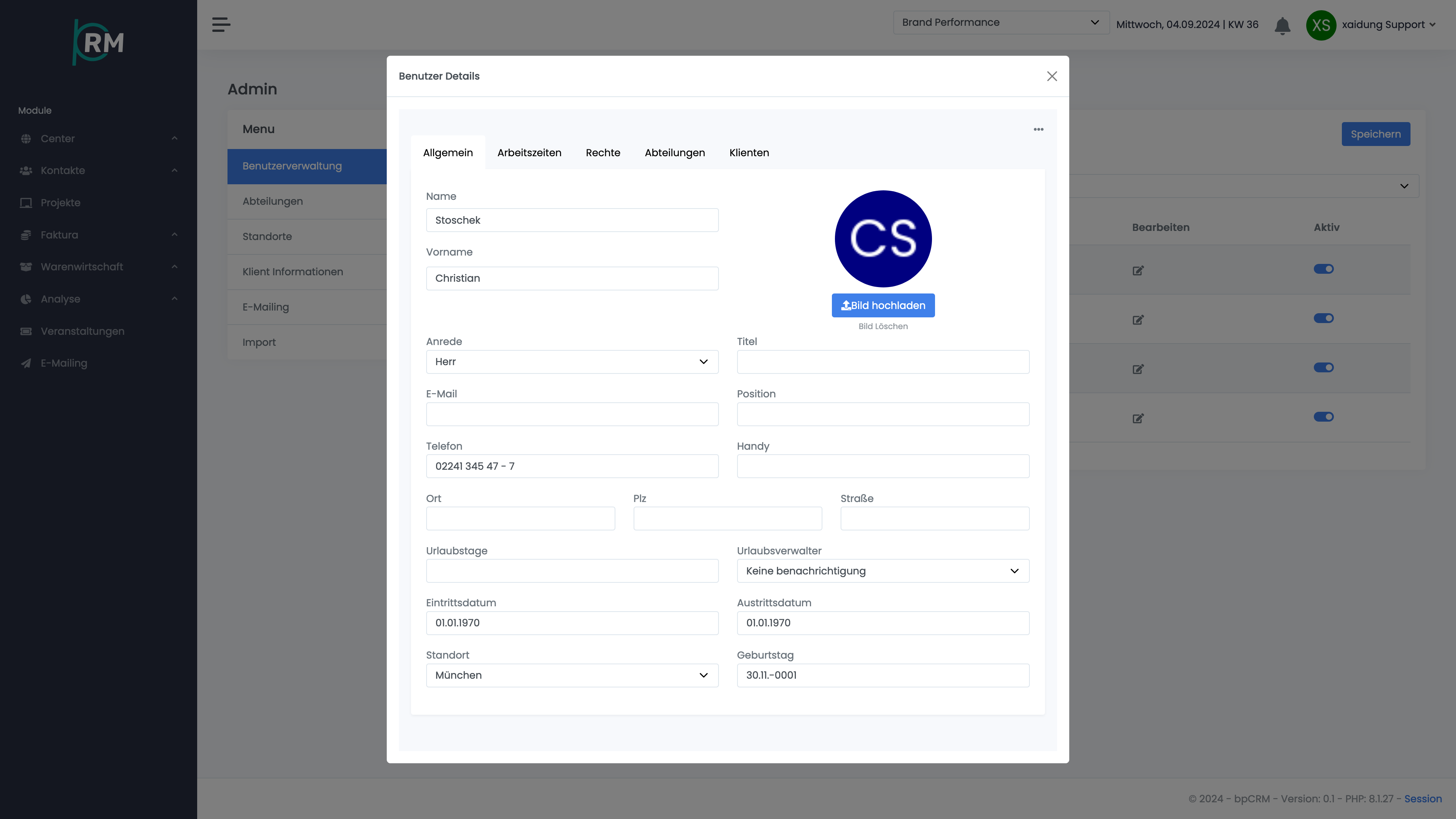Click the third row edit icon
Image resolution: width=1456 pixels, height=819 pixels.
pyautogui.click(x=1138, y=369)
